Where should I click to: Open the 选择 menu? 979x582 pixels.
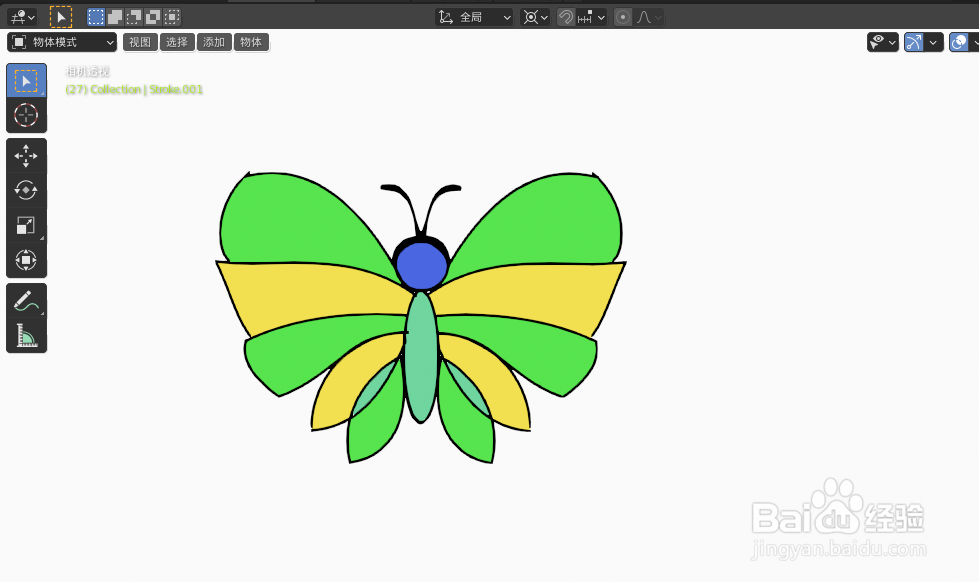177,42
